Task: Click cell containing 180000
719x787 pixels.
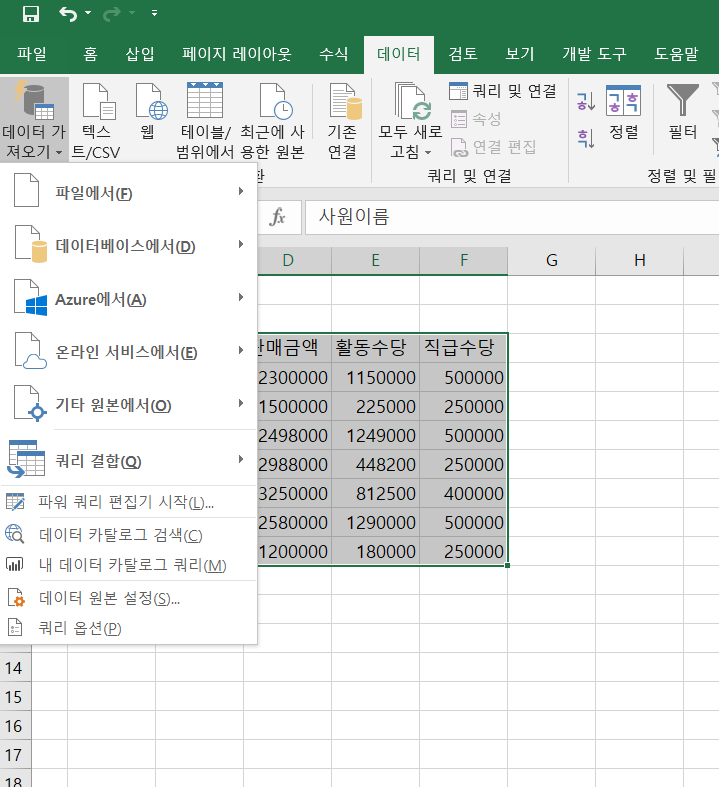Action: [375, 551]
